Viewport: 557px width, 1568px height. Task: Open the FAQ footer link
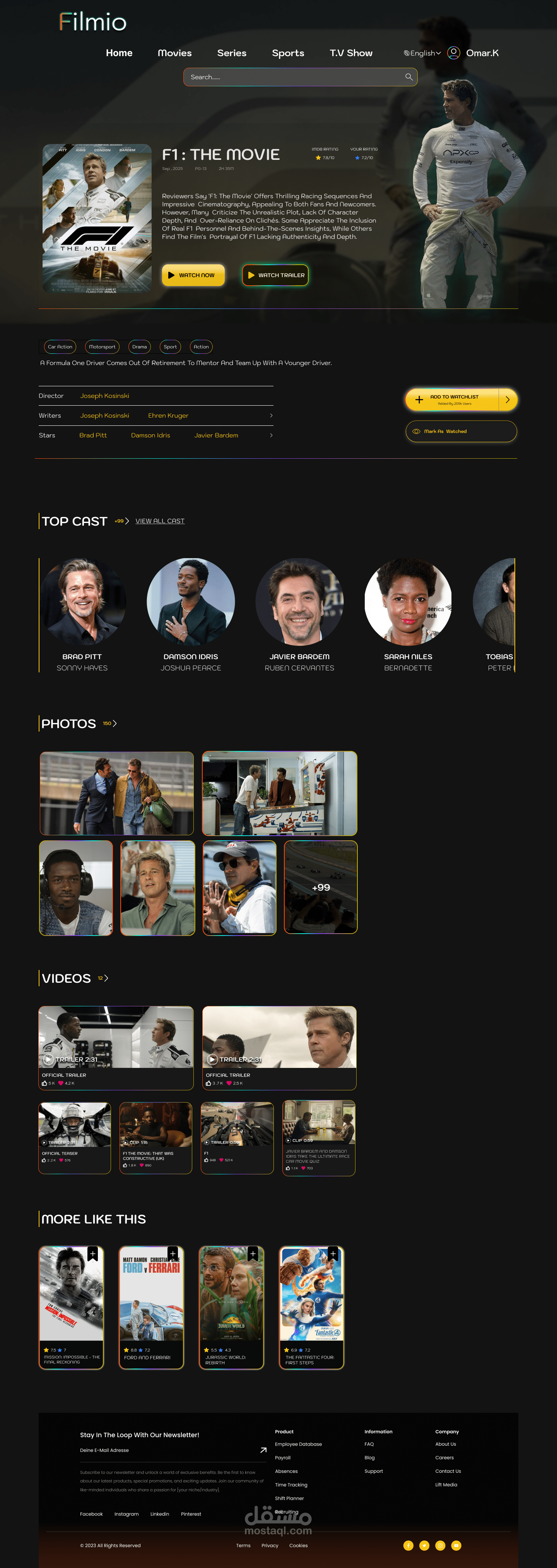point(369,1444)
